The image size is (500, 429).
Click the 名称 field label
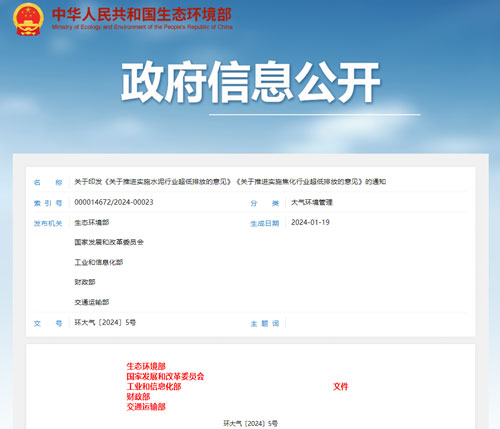(48, 182)
